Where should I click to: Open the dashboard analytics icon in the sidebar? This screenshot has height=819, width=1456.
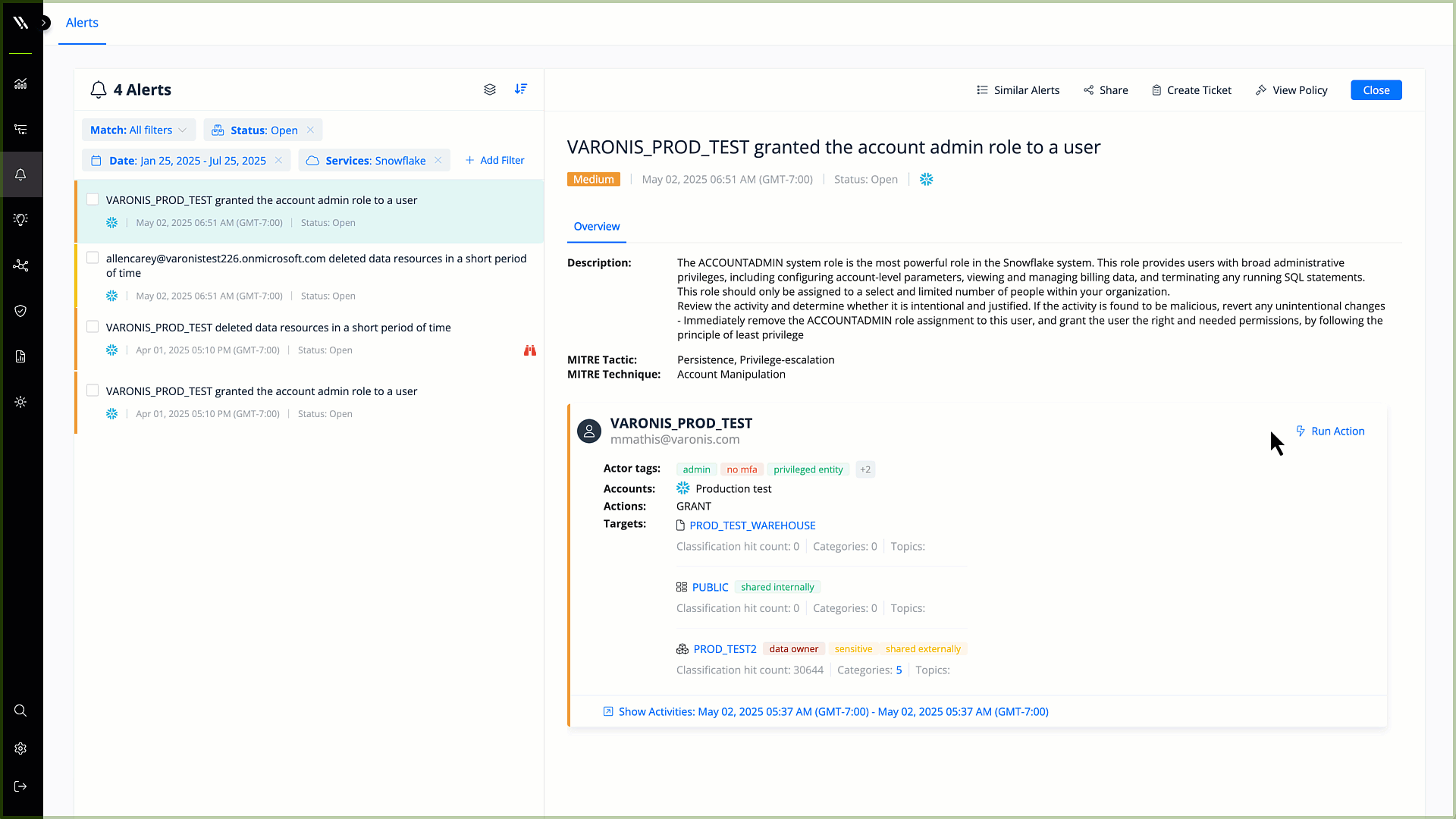(x=20, y=84)
